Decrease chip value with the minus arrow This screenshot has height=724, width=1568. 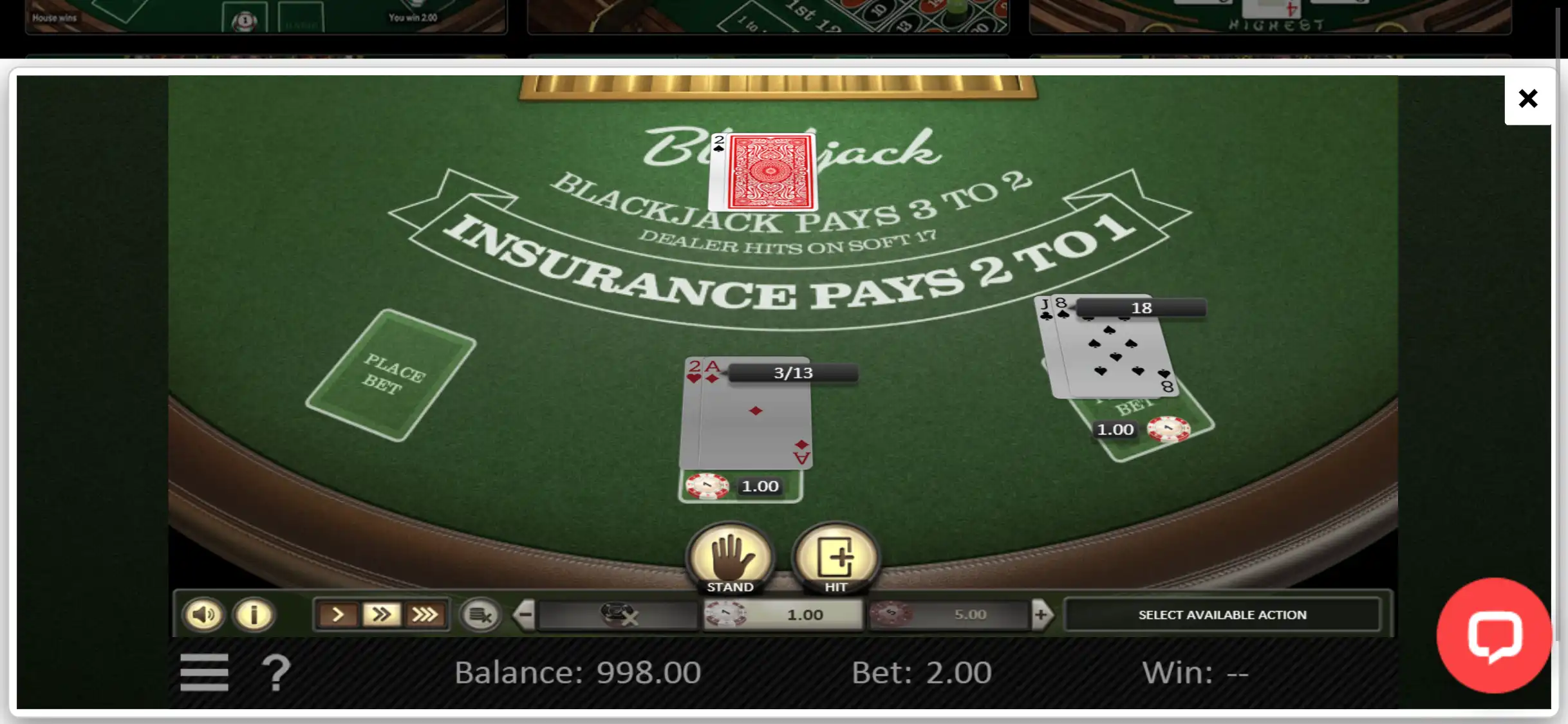point(525,615)
